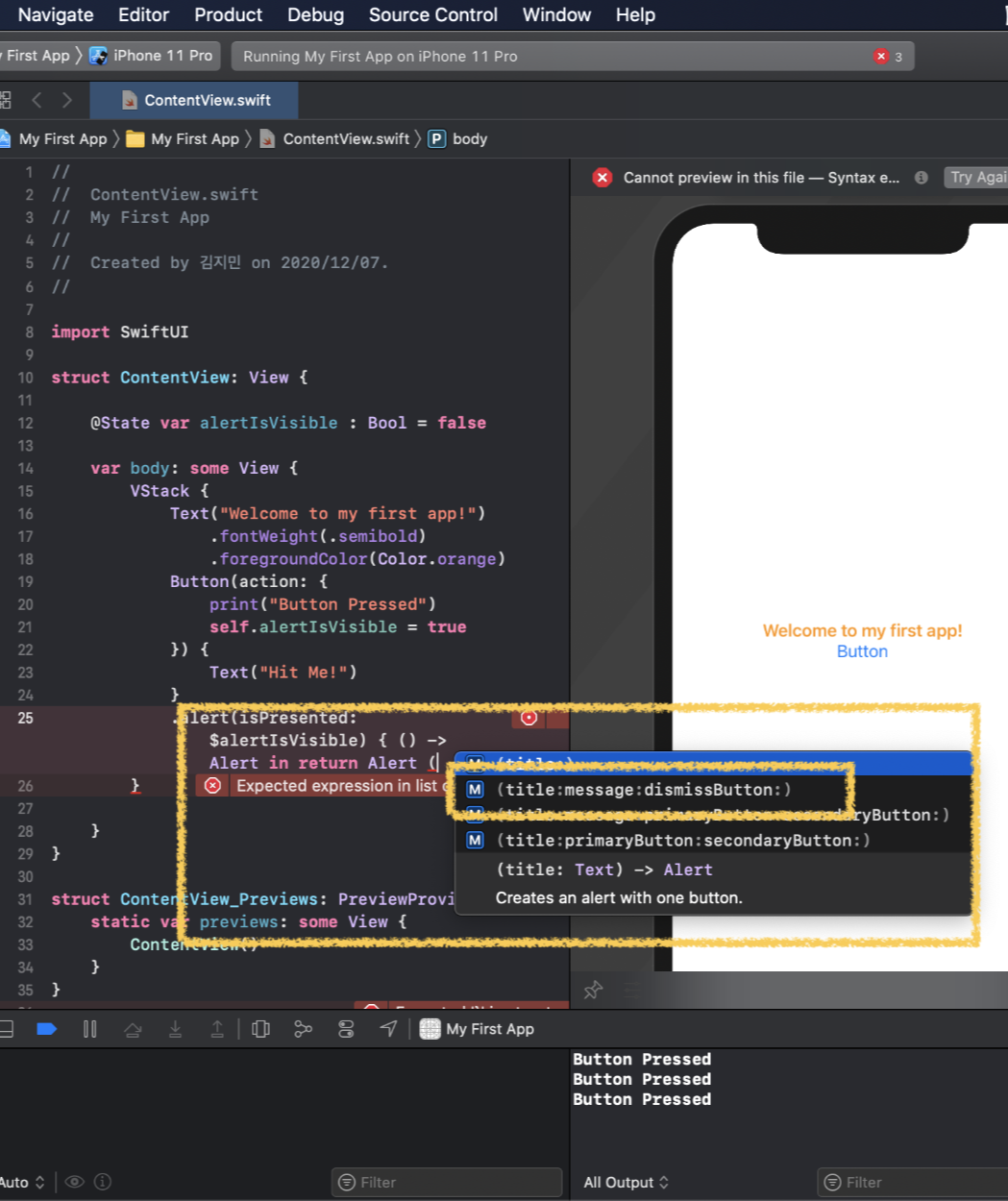Screen dimensions: 1008x1201
Task: Click first Button Pressed console line
Action: point(642,1059)
